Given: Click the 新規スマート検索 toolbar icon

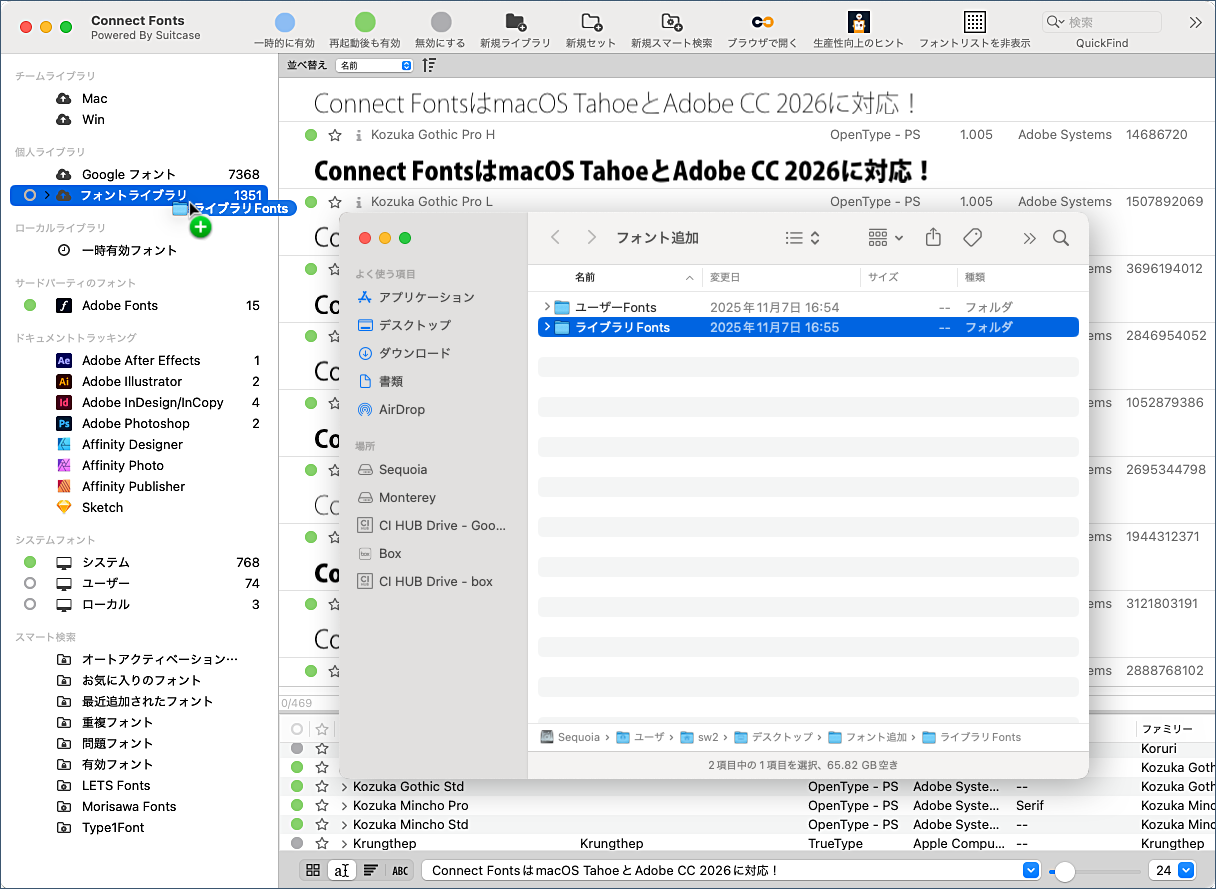Looking at the screenshot, I should pos(672,22).
